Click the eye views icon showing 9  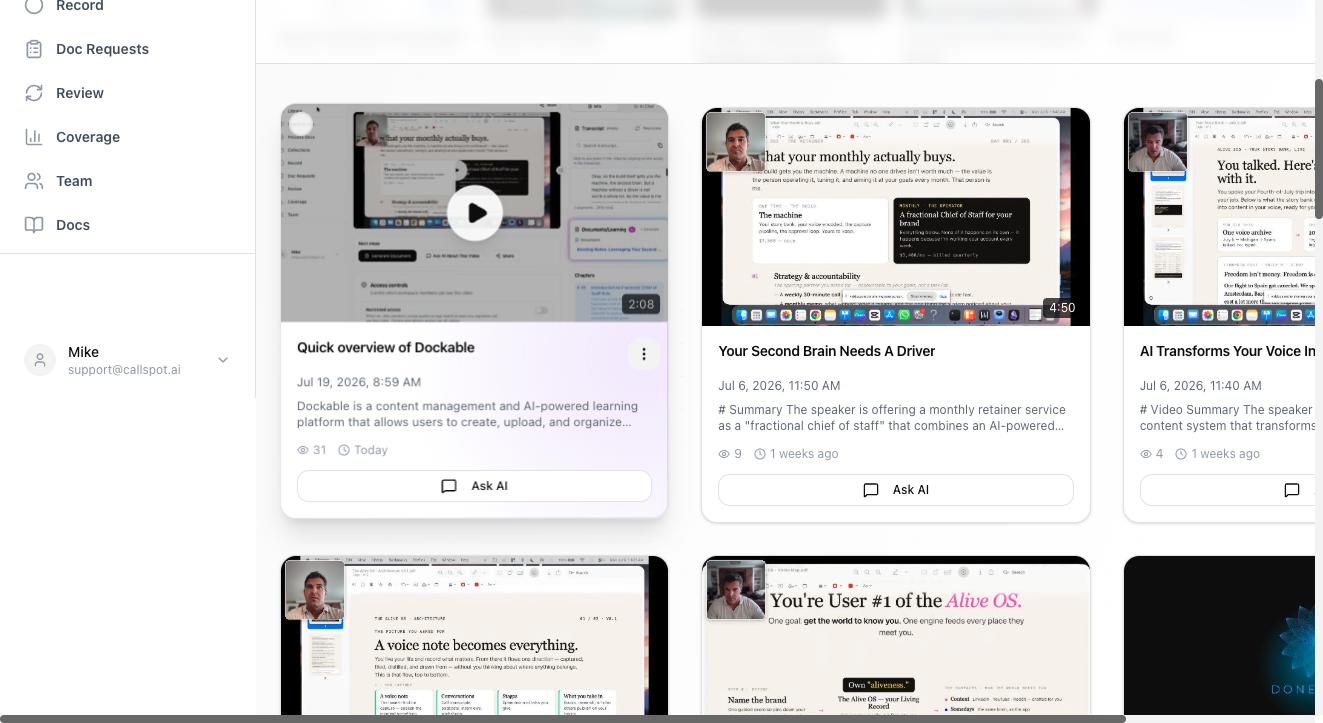[724, 454]
